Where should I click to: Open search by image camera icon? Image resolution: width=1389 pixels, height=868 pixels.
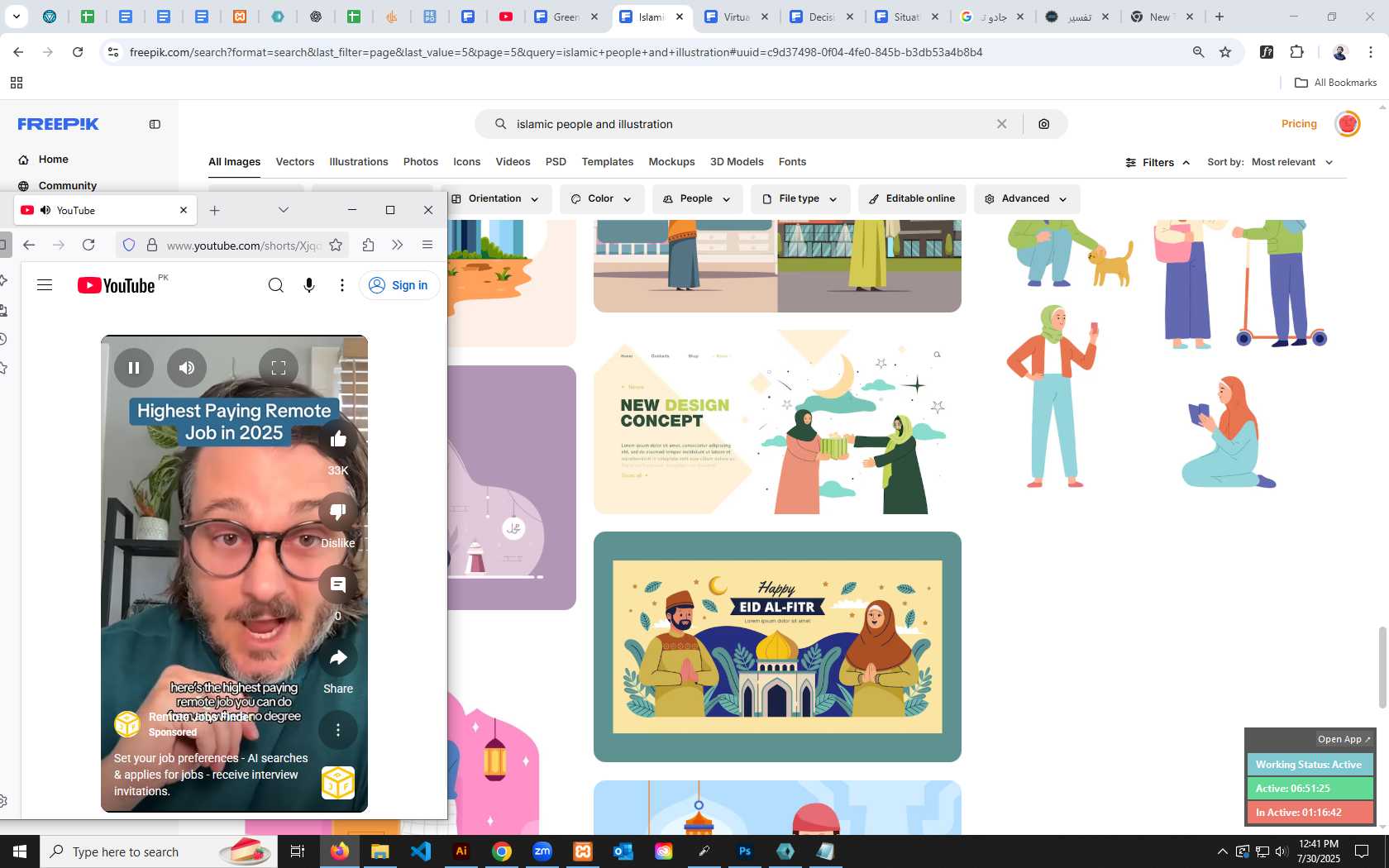click(x=1044, y=124)
